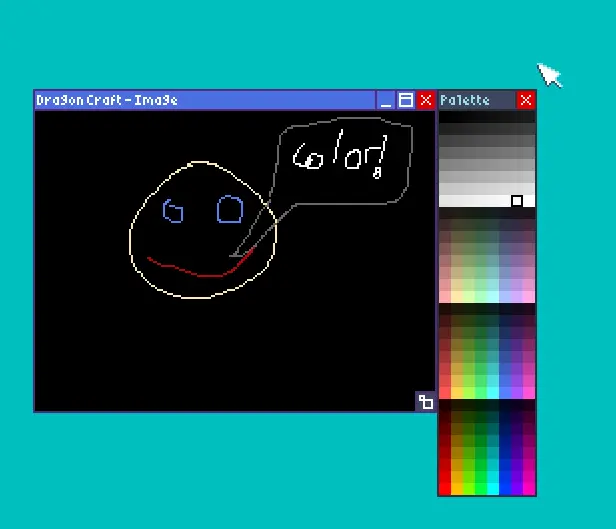This screenshot has height=529, width=616.
Task: Click the right blue eye of the drawn face
Action: click(x=230, y=209)
